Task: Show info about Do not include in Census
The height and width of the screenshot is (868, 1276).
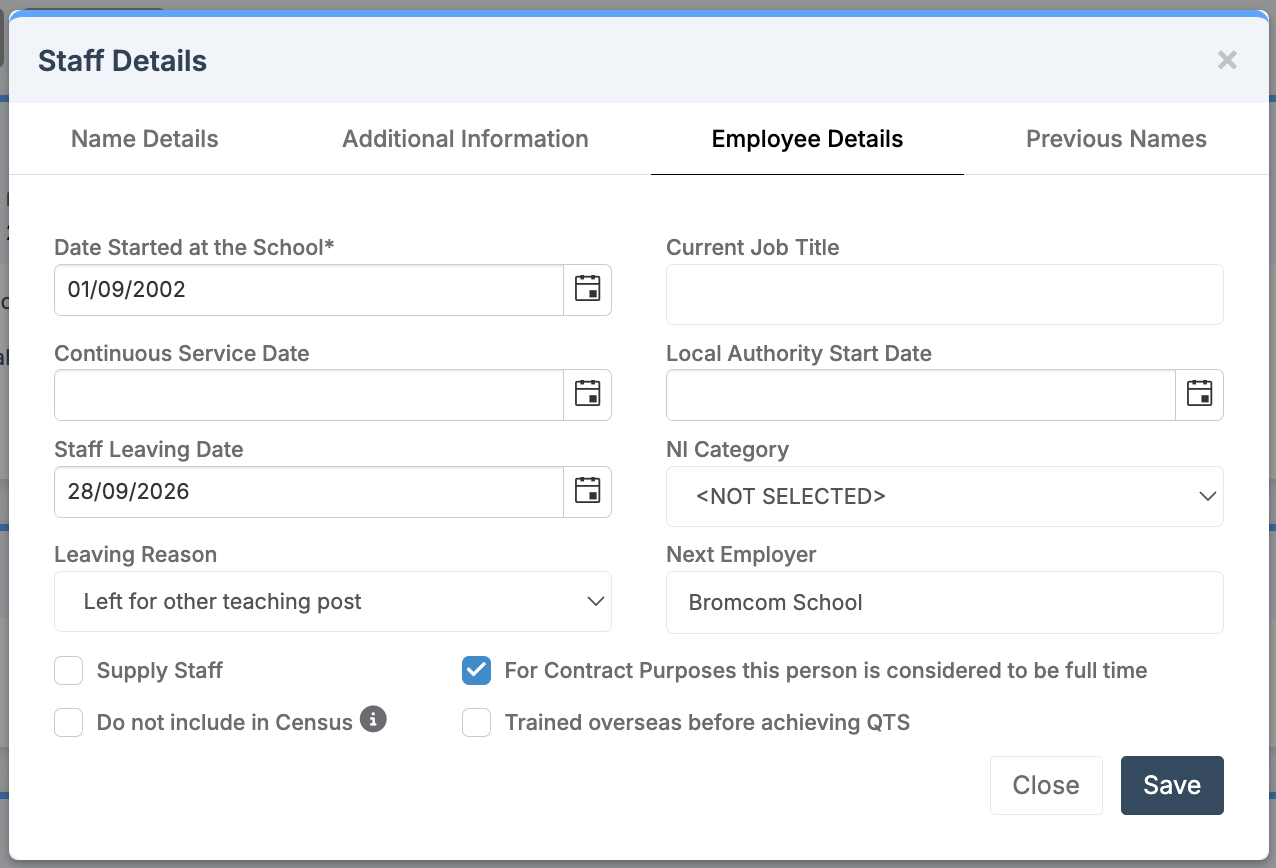Action: (x=373, y=719)
